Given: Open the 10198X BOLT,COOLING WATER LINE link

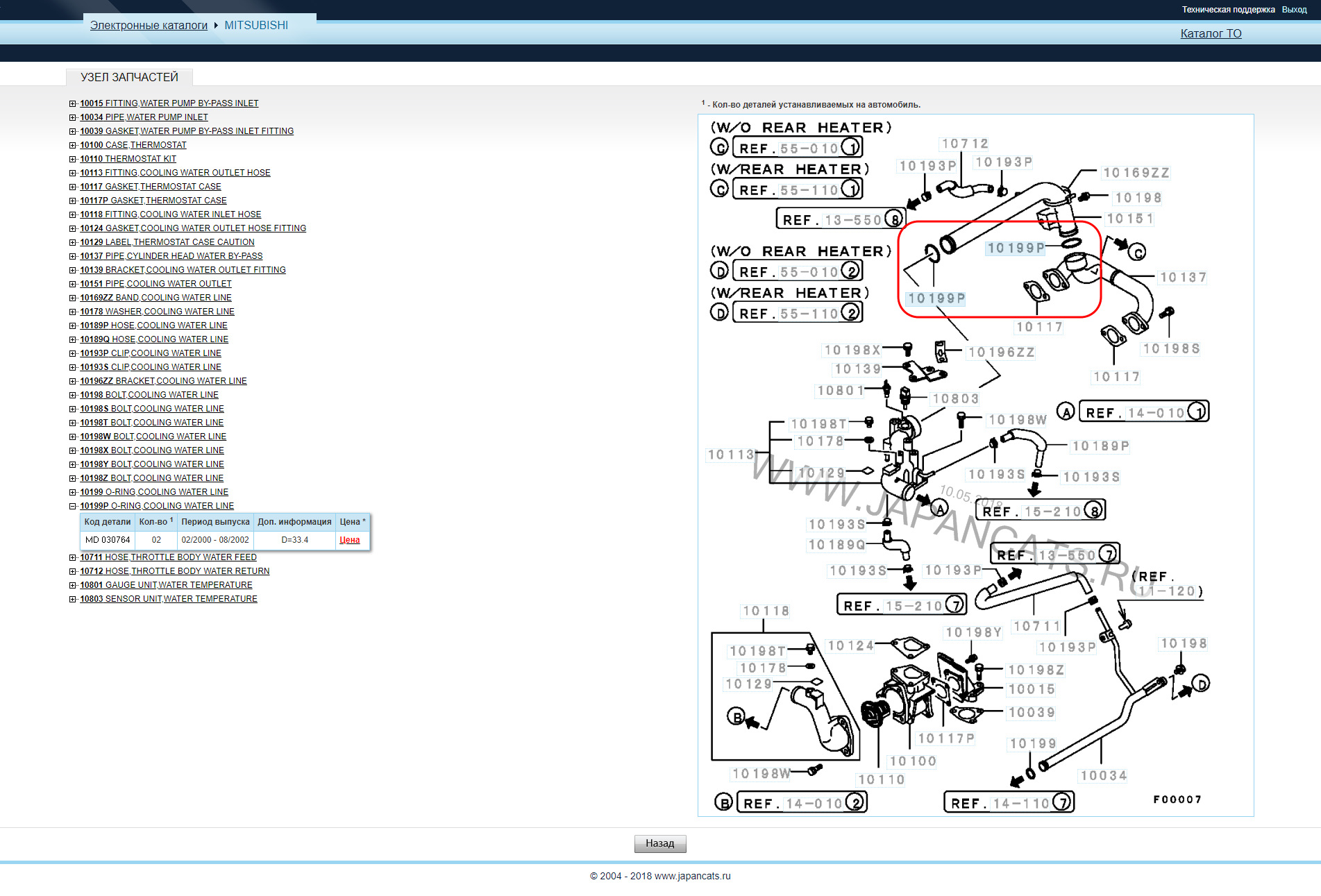Looking at the screenshot, I should coord(152,450).
